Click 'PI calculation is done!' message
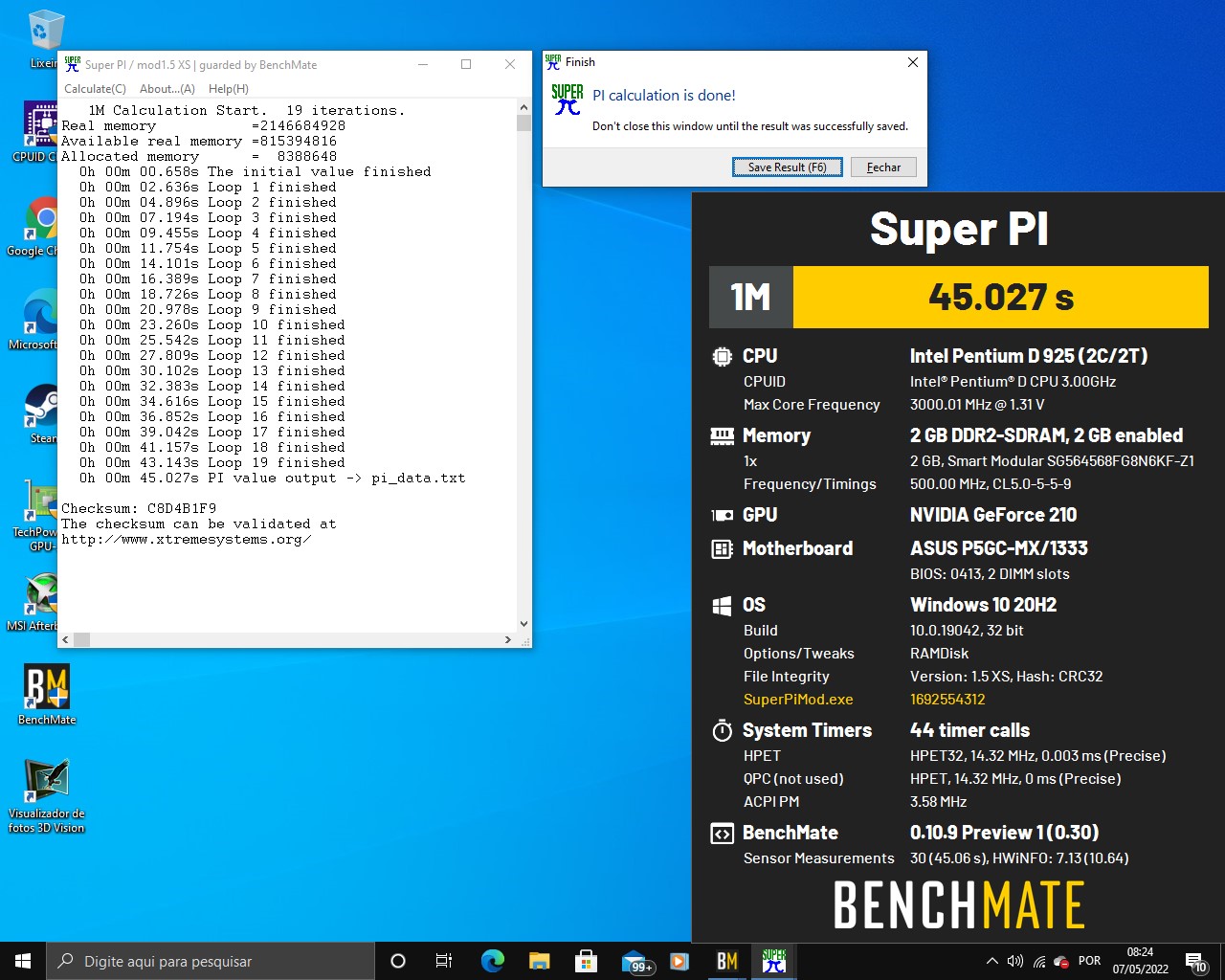This screenshot has height=980, width=1225. pos(664,96)
